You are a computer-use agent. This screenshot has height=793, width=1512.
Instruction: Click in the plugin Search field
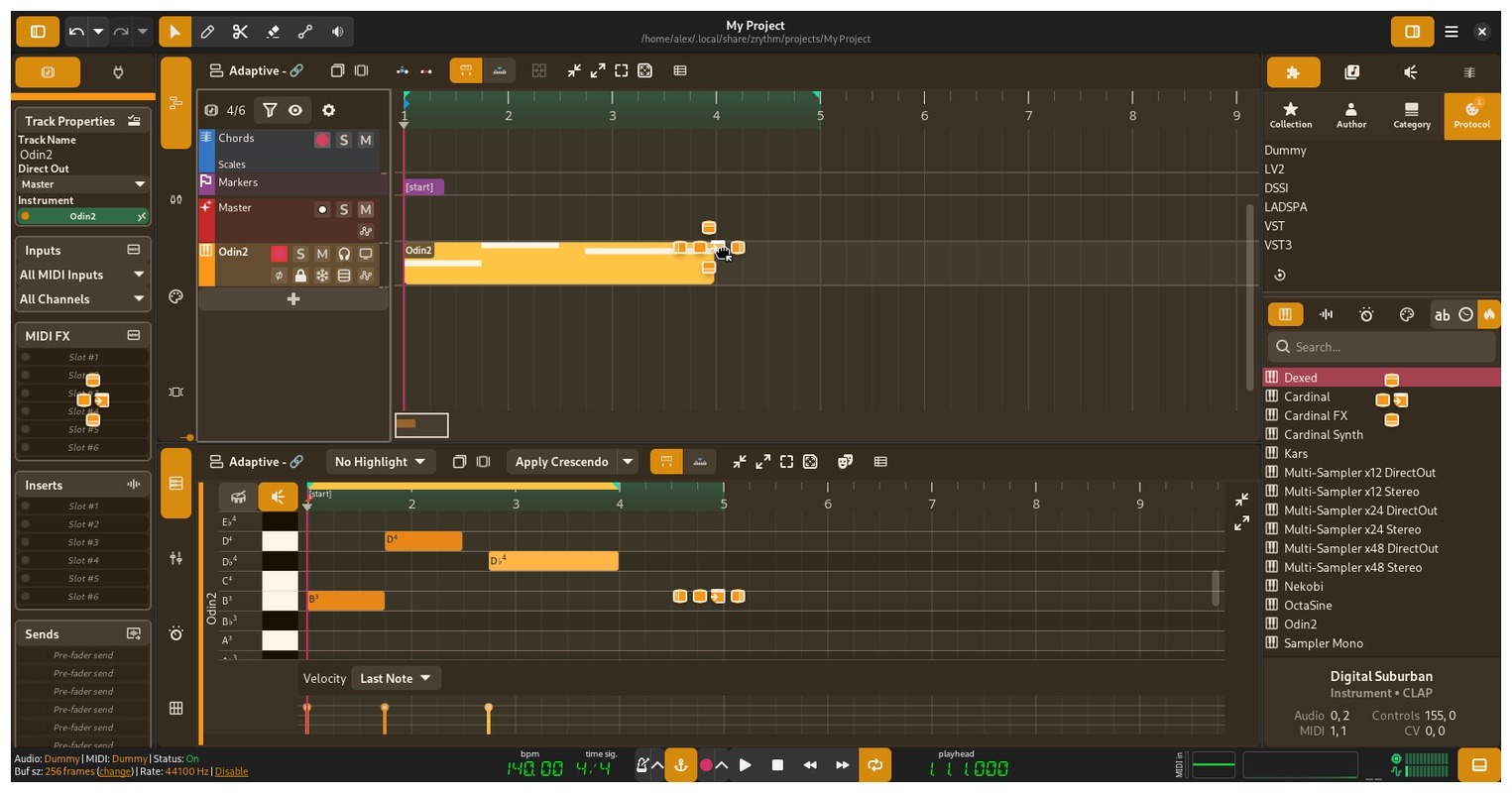(x=1381, y=347)
